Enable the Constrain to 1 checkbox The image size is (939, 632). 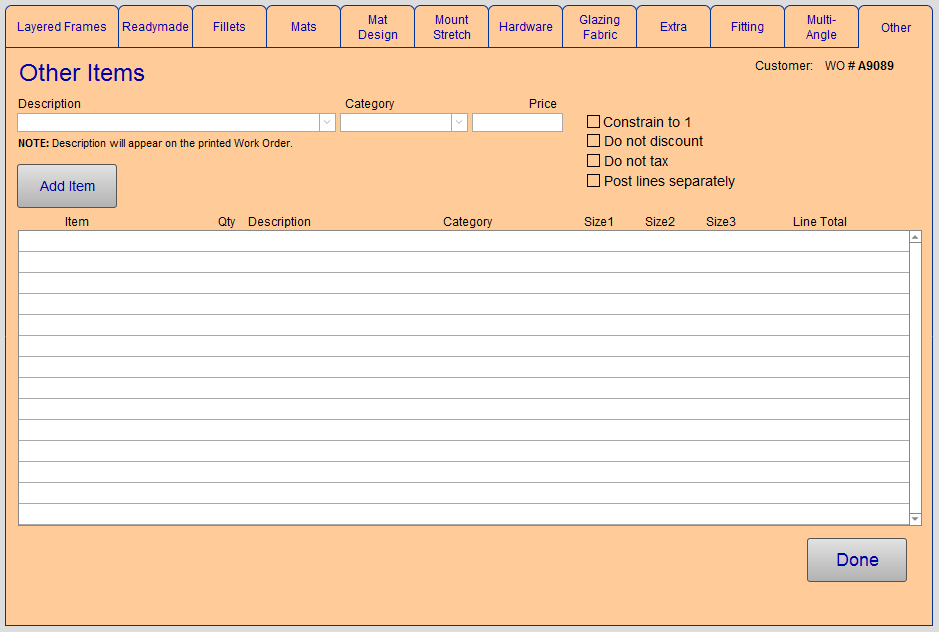593,122
